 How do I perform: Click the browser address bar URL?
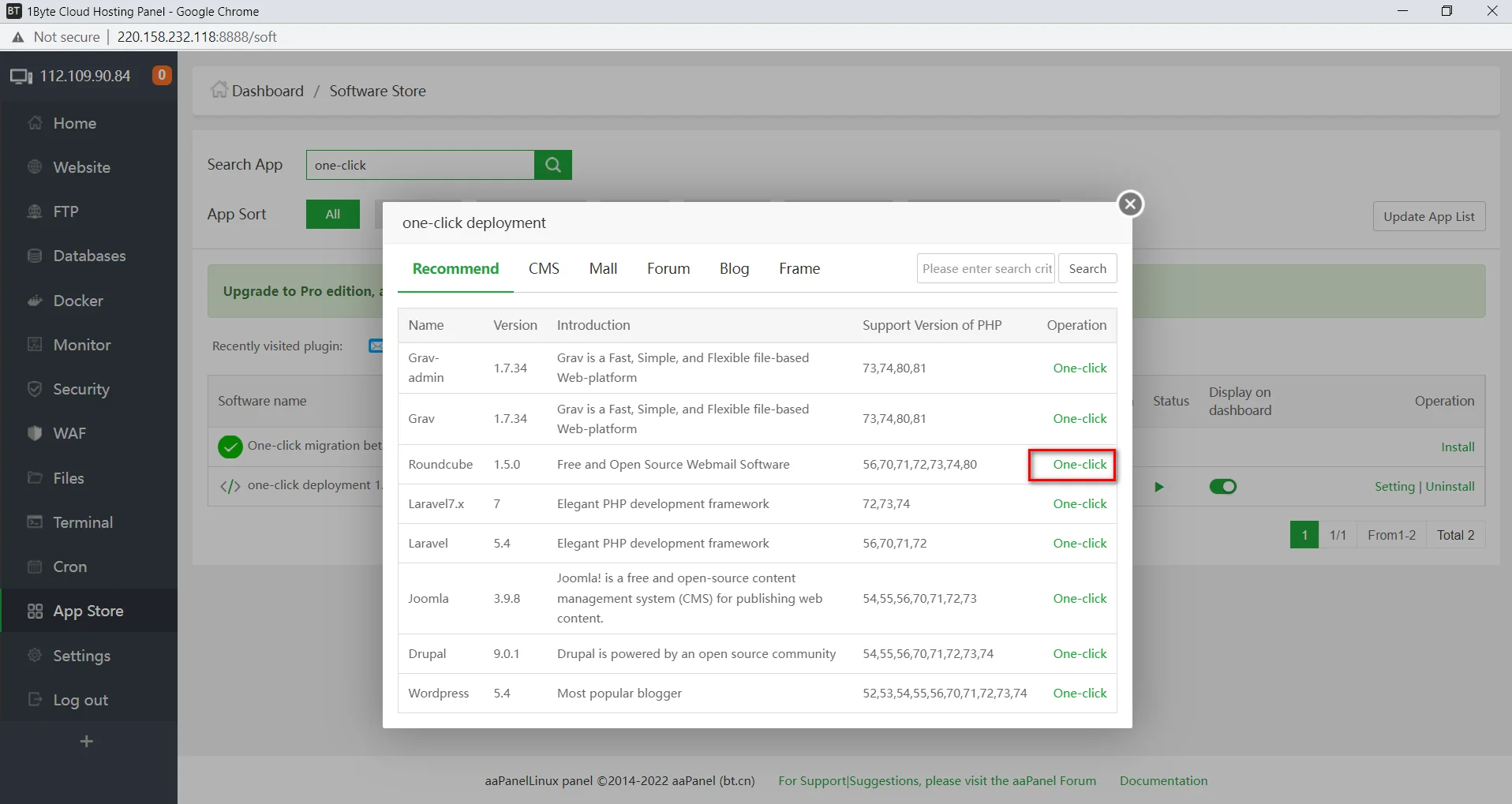click(197, 37)
